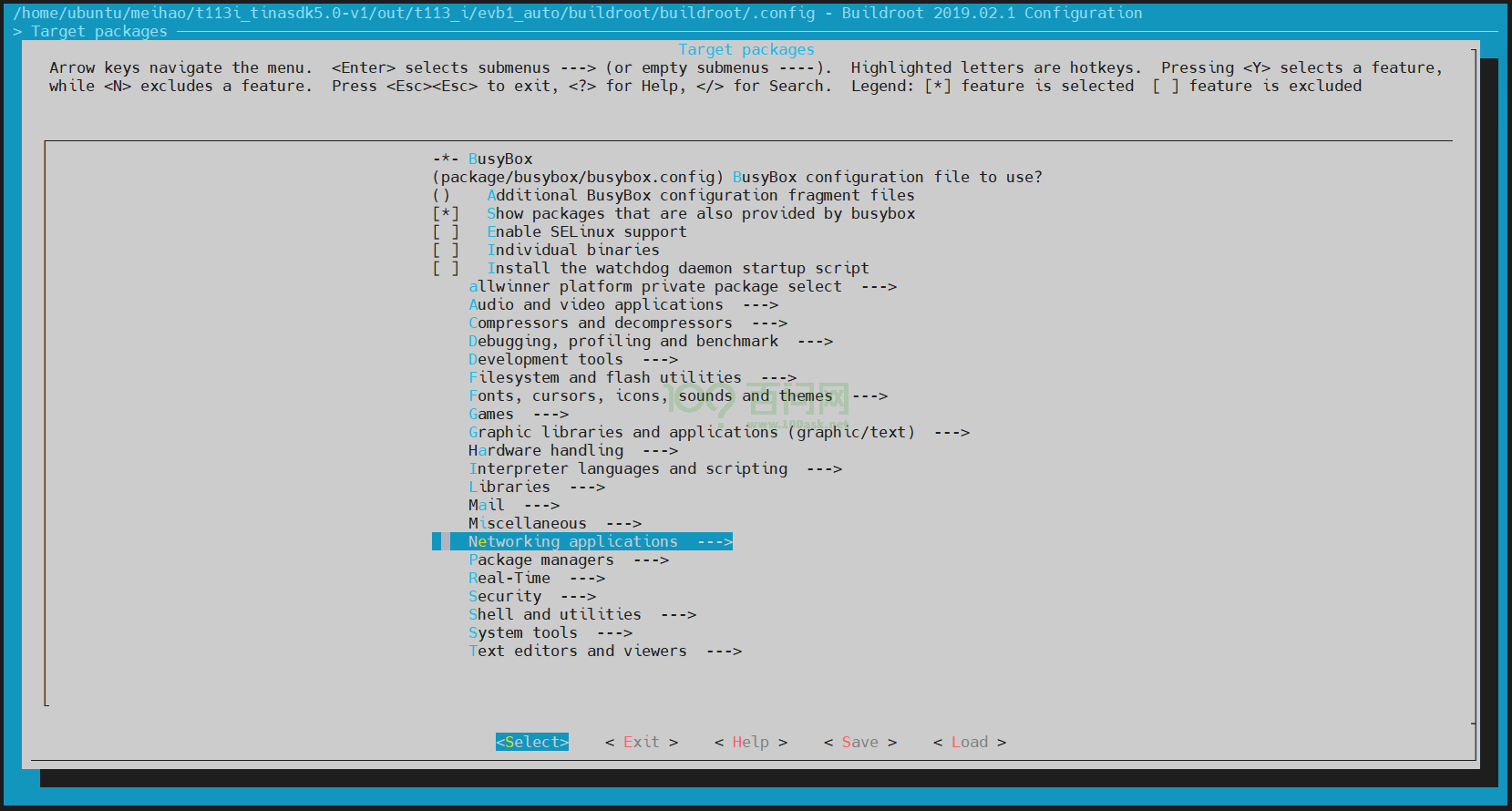Expand the Development tools submenu arrow

(660, 359)
